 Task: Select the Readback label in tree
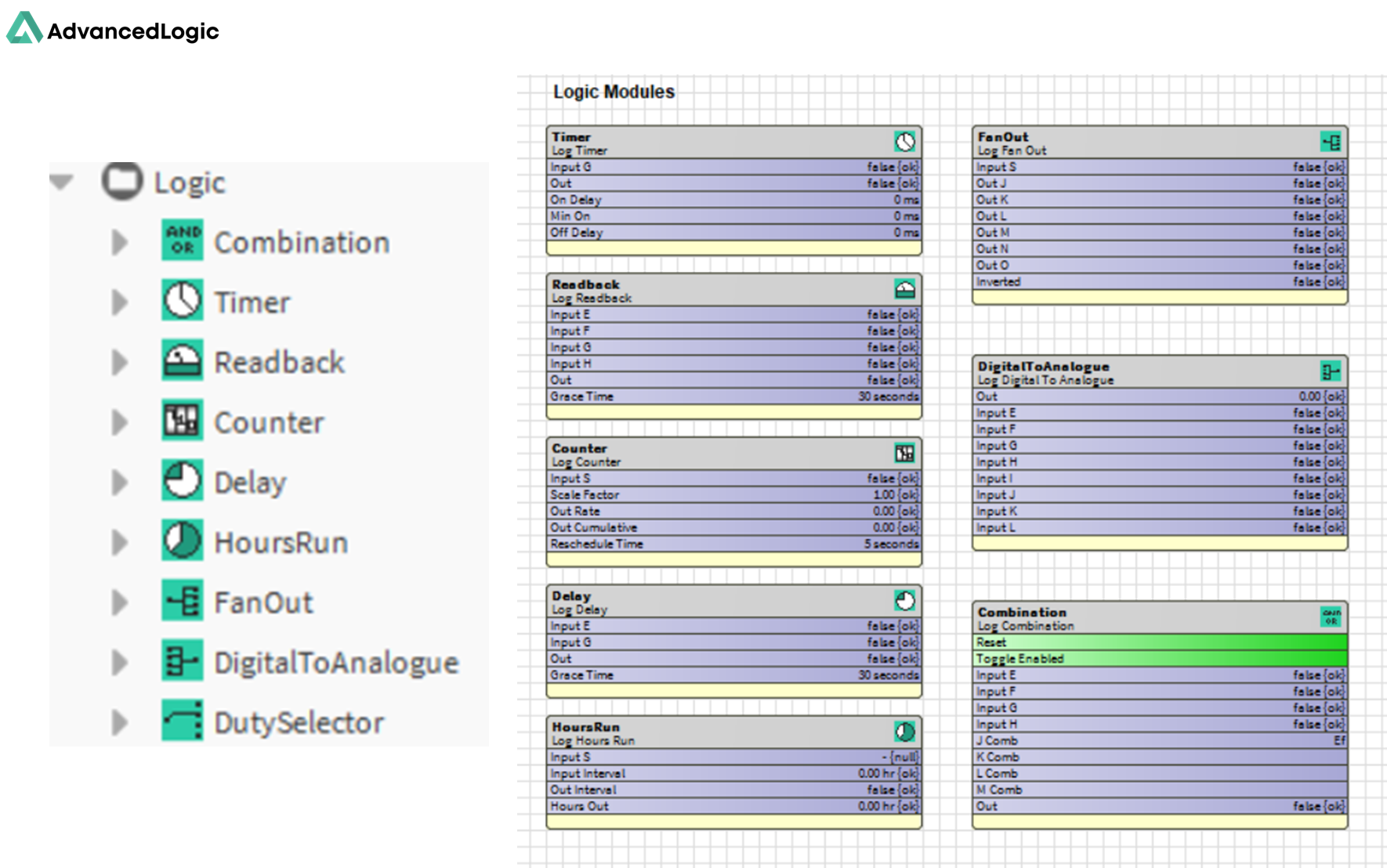click(x=279, y=362)
